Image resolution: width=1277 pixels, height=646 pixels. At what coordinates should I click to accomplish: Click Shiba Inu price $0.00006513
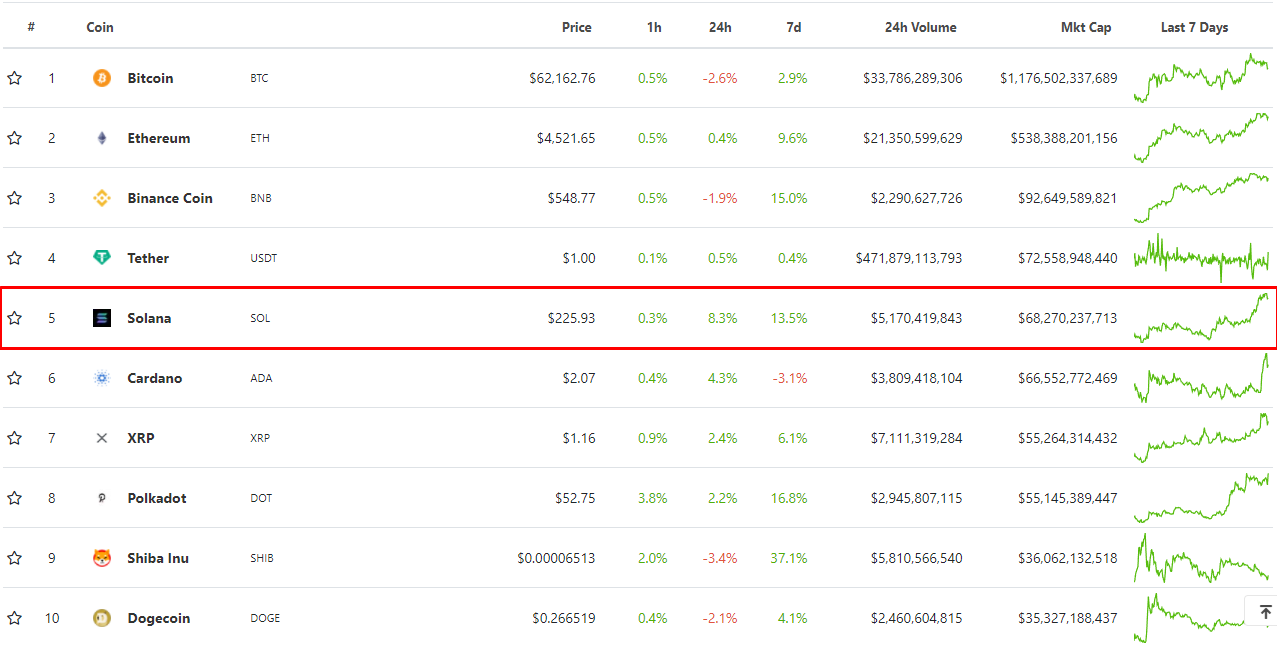point(557,558)
